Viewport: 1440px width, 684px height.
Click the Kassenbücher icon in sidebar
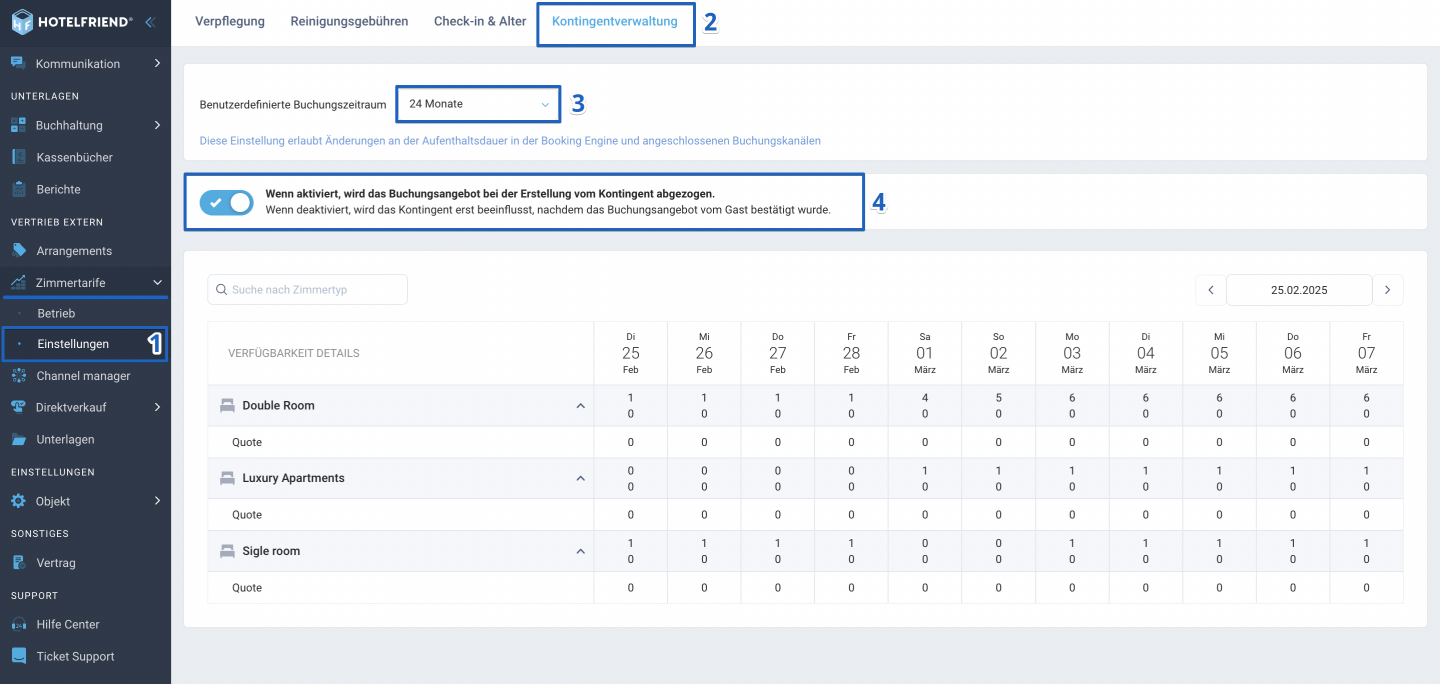click(18, 157)
